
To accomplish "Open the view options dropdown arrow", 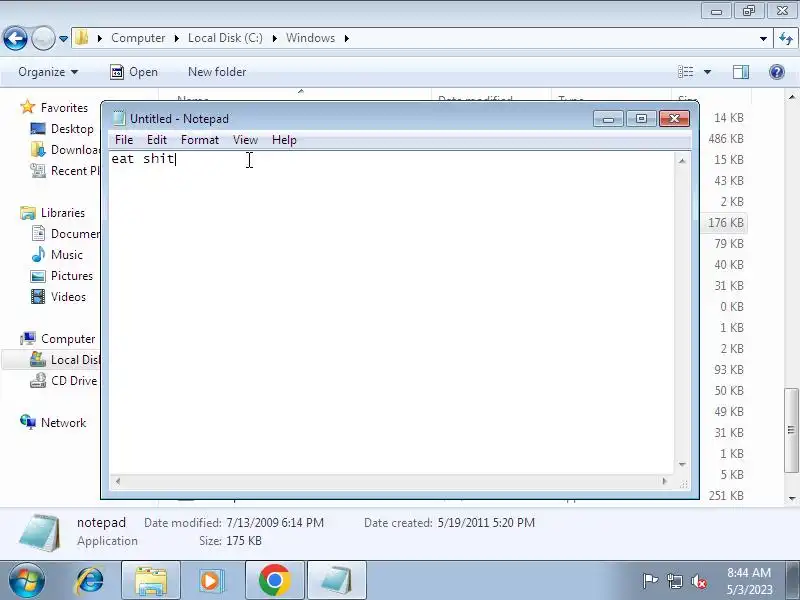I will click(708, 72).
